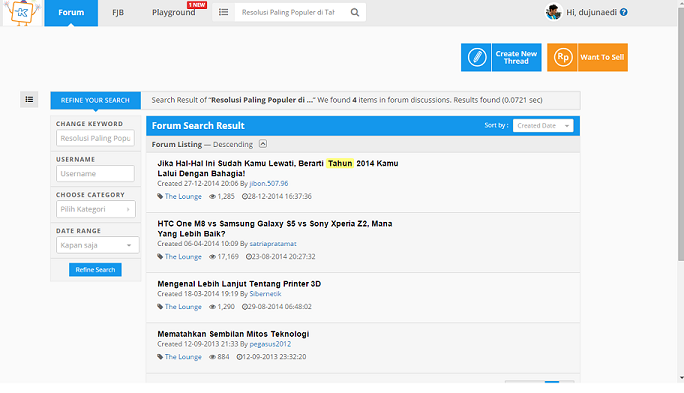
Task: Open the Kaskus logo home page
Action: [x=22, y=13]
